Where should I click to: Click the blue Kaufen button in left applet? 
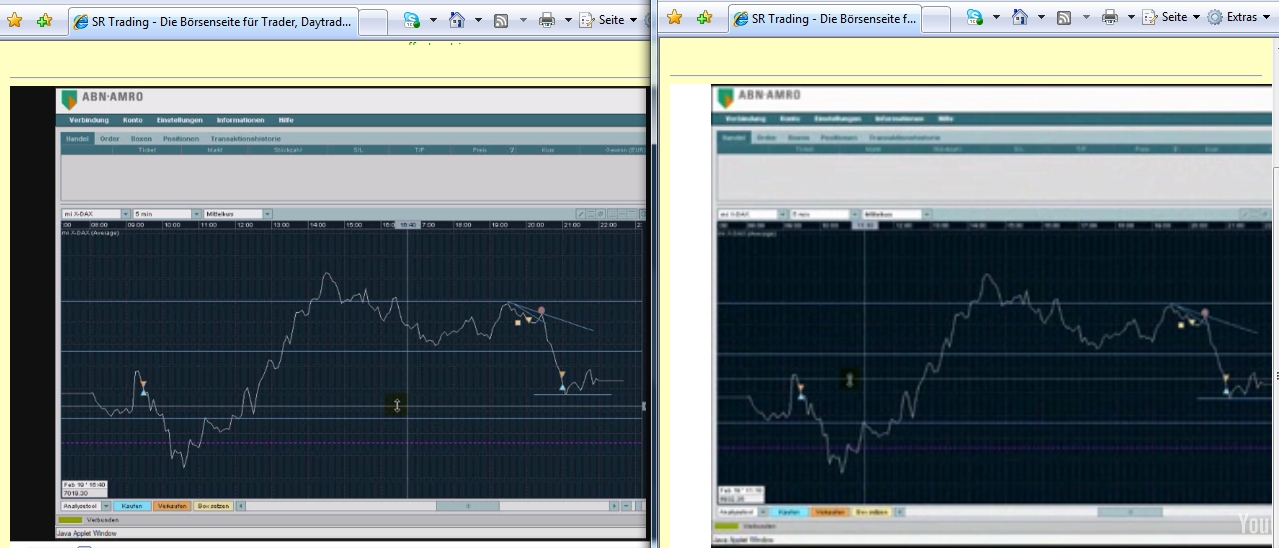(132, 506)
